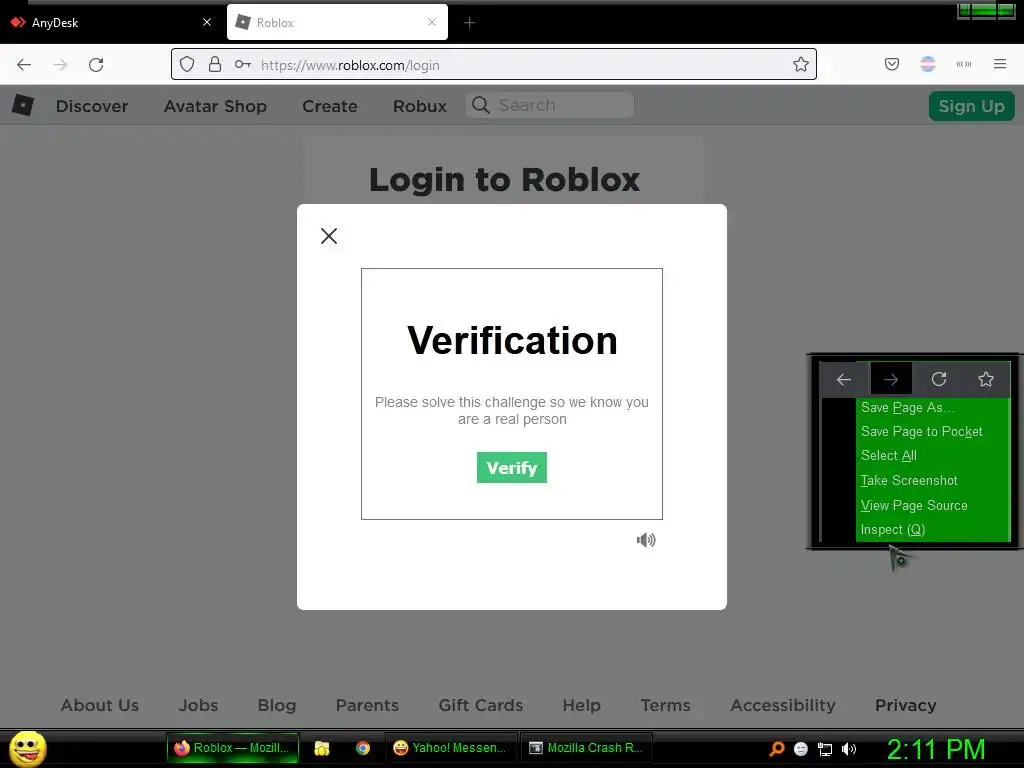The height and width of the screenshot is (768, 1024).
Task: Click the context menu reload icon
Action: coord(939,379)
